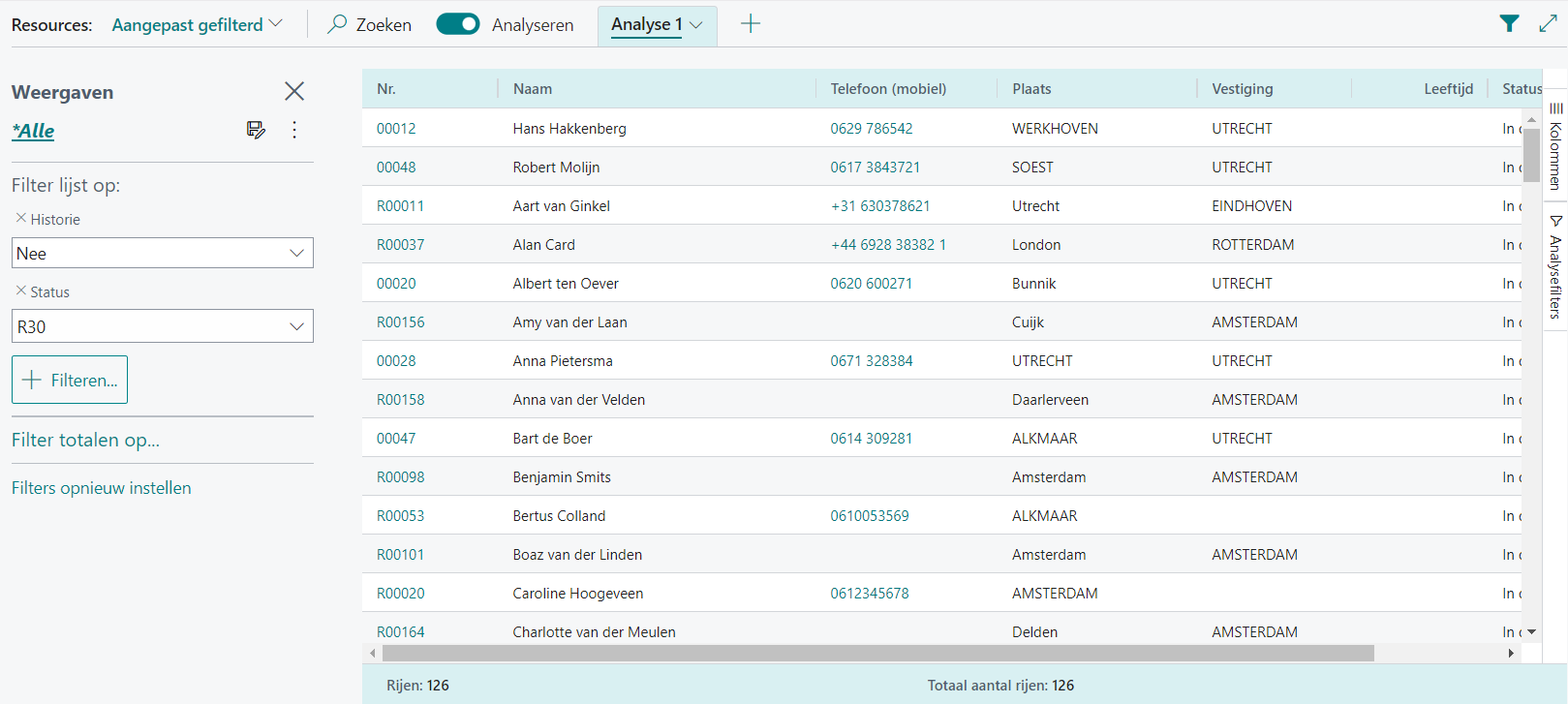Open the Status dropdown showing R30

tap(162, 326)
